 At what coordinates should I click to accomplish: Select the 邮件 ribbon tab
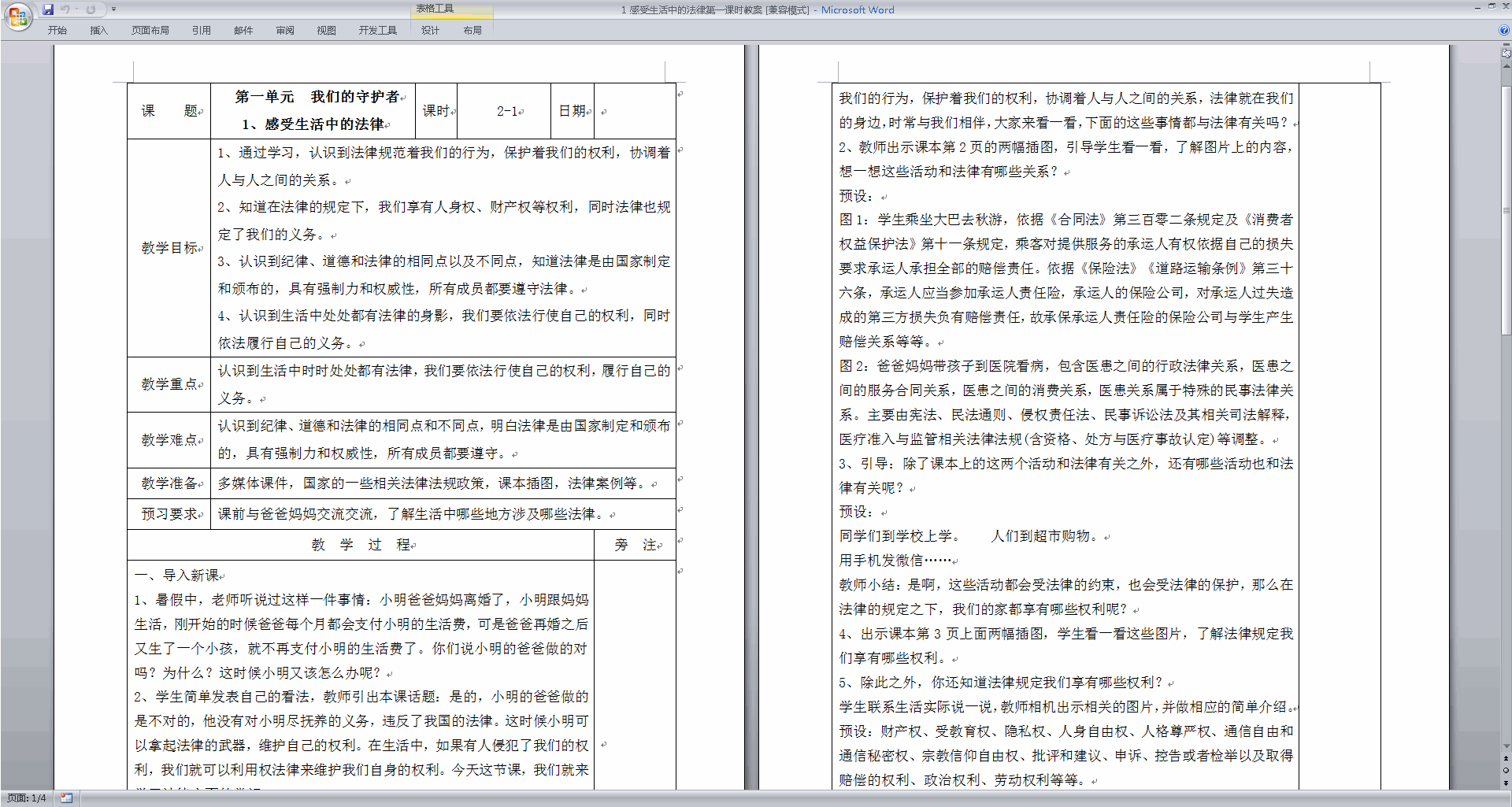click(x=243, y=31)
